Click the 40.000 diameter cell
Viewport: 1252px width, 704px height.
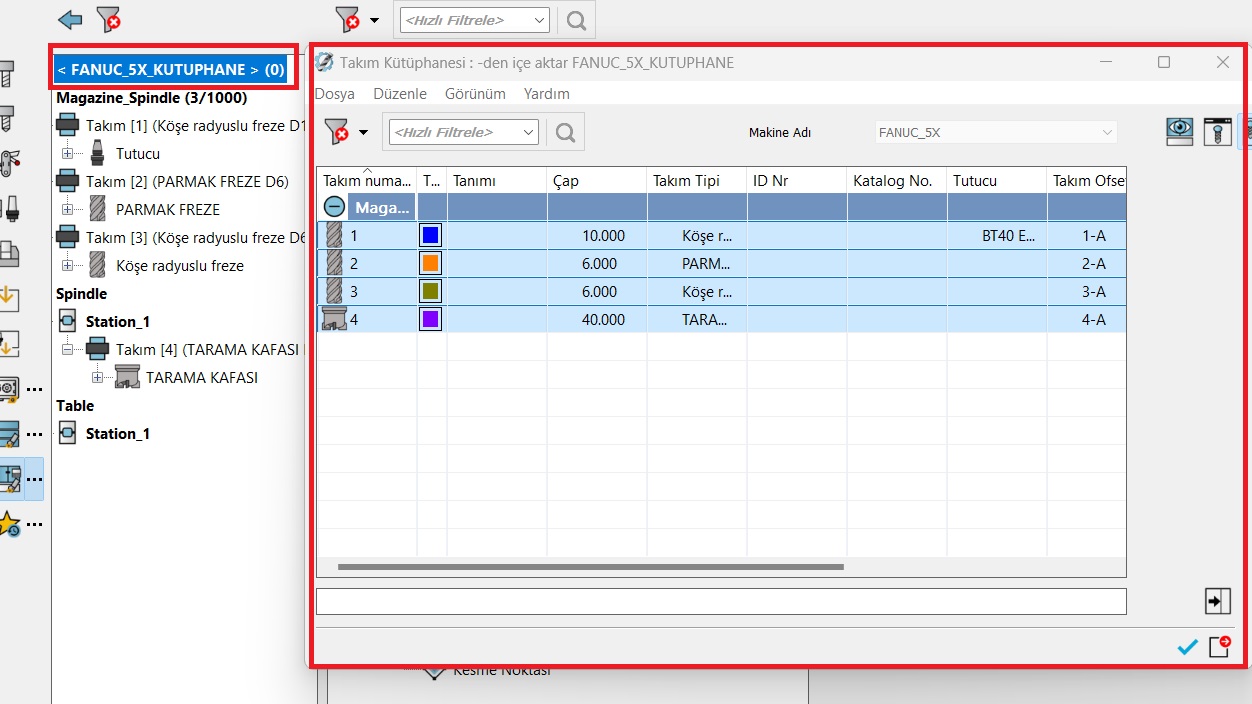(x=597, y=320)
